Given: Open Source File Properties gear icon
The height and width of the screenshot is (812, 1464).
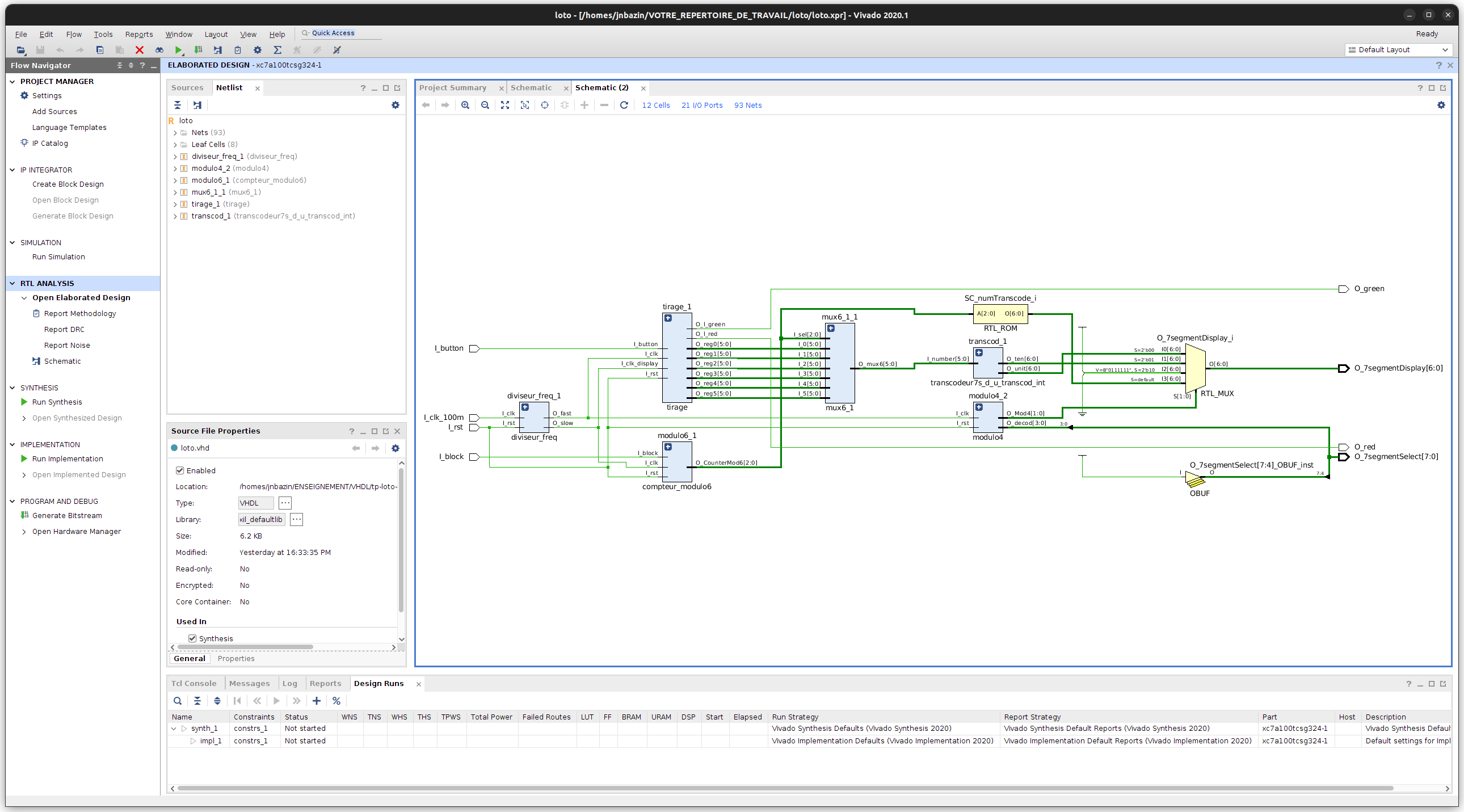Looking at the screenshot, I should click(396, 448).
